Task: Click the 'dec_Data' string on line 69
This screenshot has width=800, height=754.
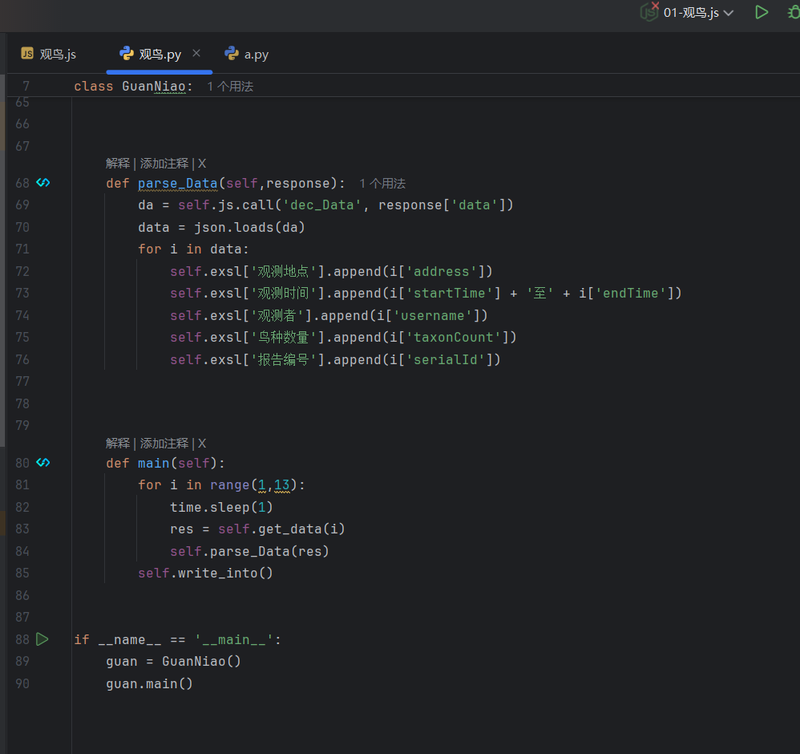Action: click(x=322, y=205)
